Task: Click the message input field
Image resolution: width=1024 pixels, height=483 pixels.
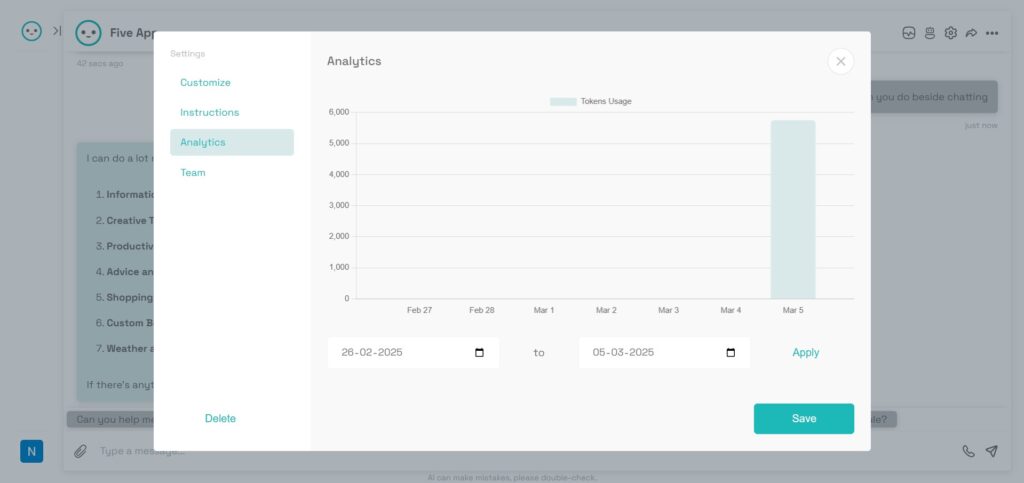Action: click(522, 451)
